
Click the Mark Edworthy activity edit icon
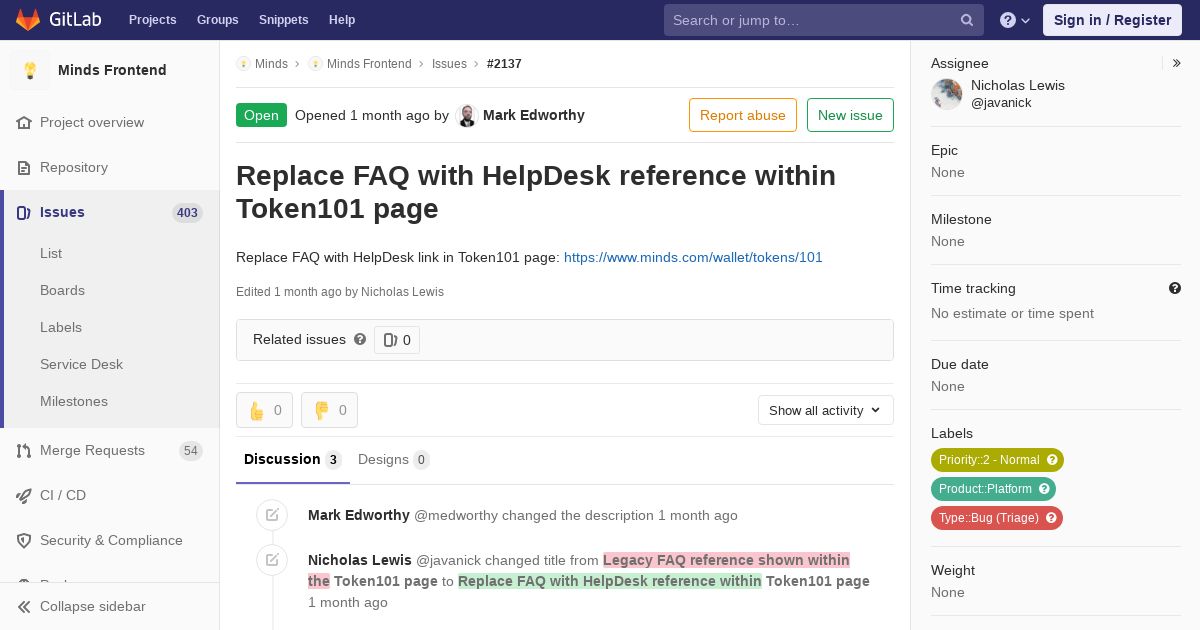click(272, 515)
